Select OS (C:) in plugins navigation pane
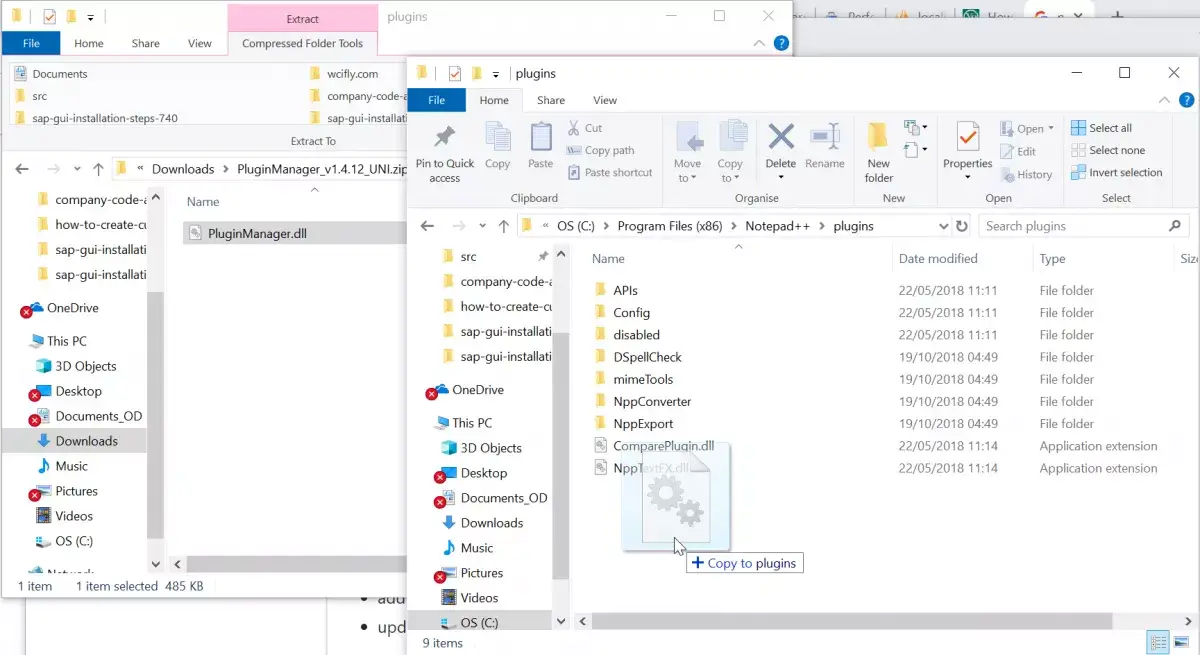The image size is (1200, 655). click(479, 622)
